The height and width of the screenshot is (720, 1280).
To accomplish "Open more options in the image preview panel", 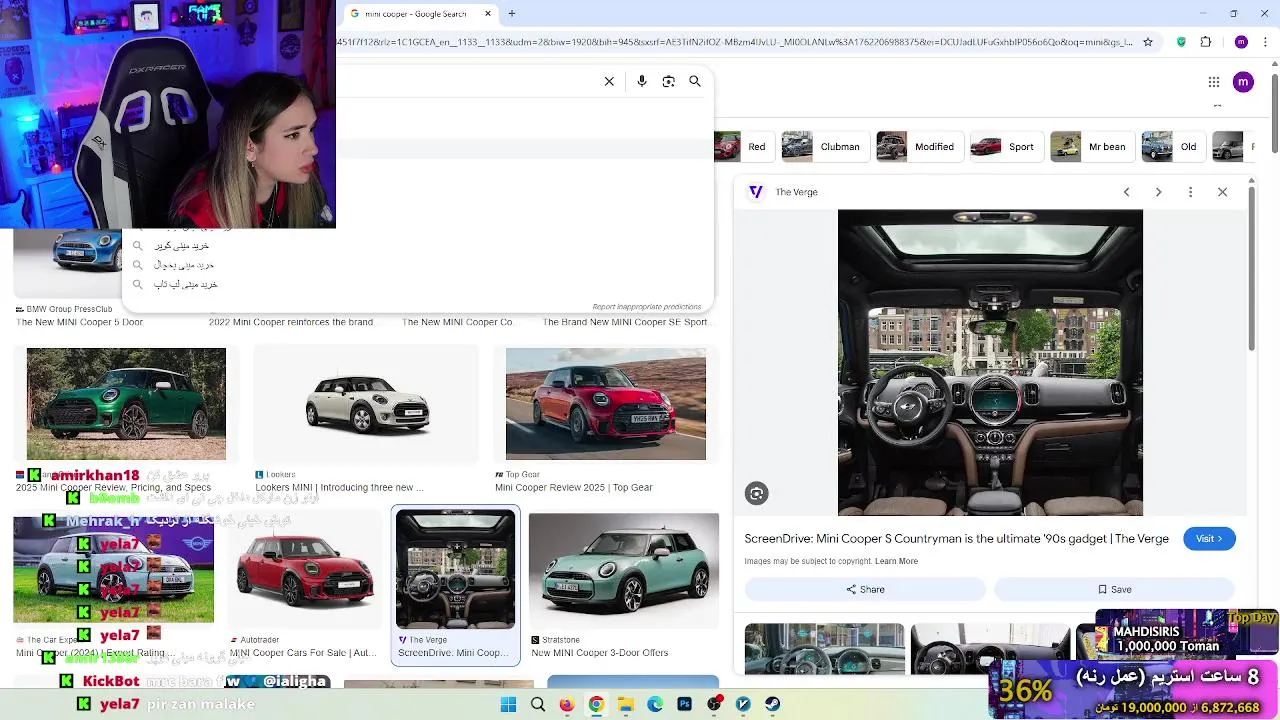I will (1190, 192).
